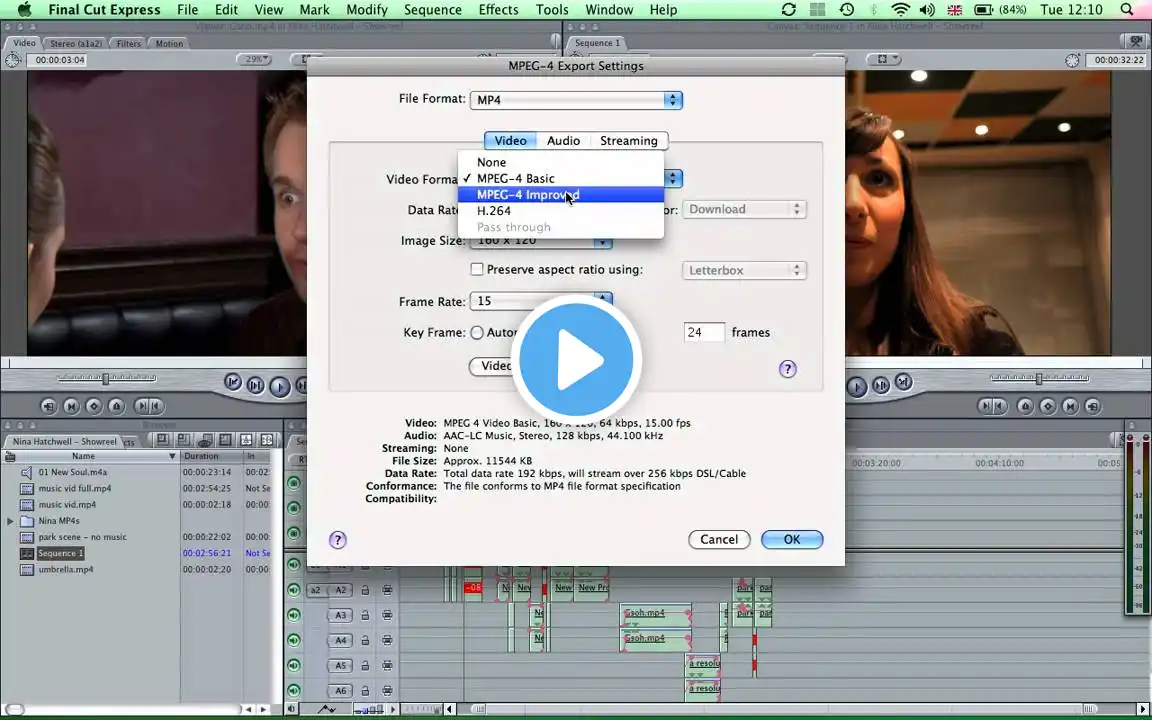Screen dimensions: 1152x720
Task: Open Spotlight search in menu bar
Action: click(x=1127, y=10)
